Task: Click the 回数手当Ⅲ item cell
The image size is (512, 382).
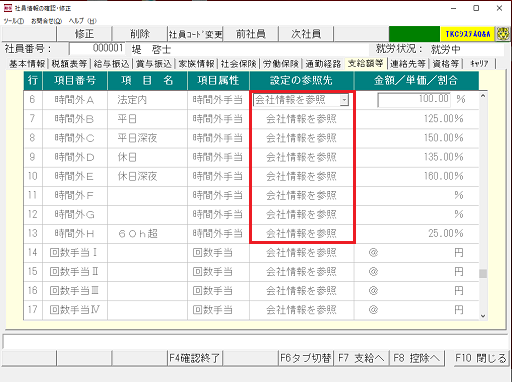Action: (75, 291)
